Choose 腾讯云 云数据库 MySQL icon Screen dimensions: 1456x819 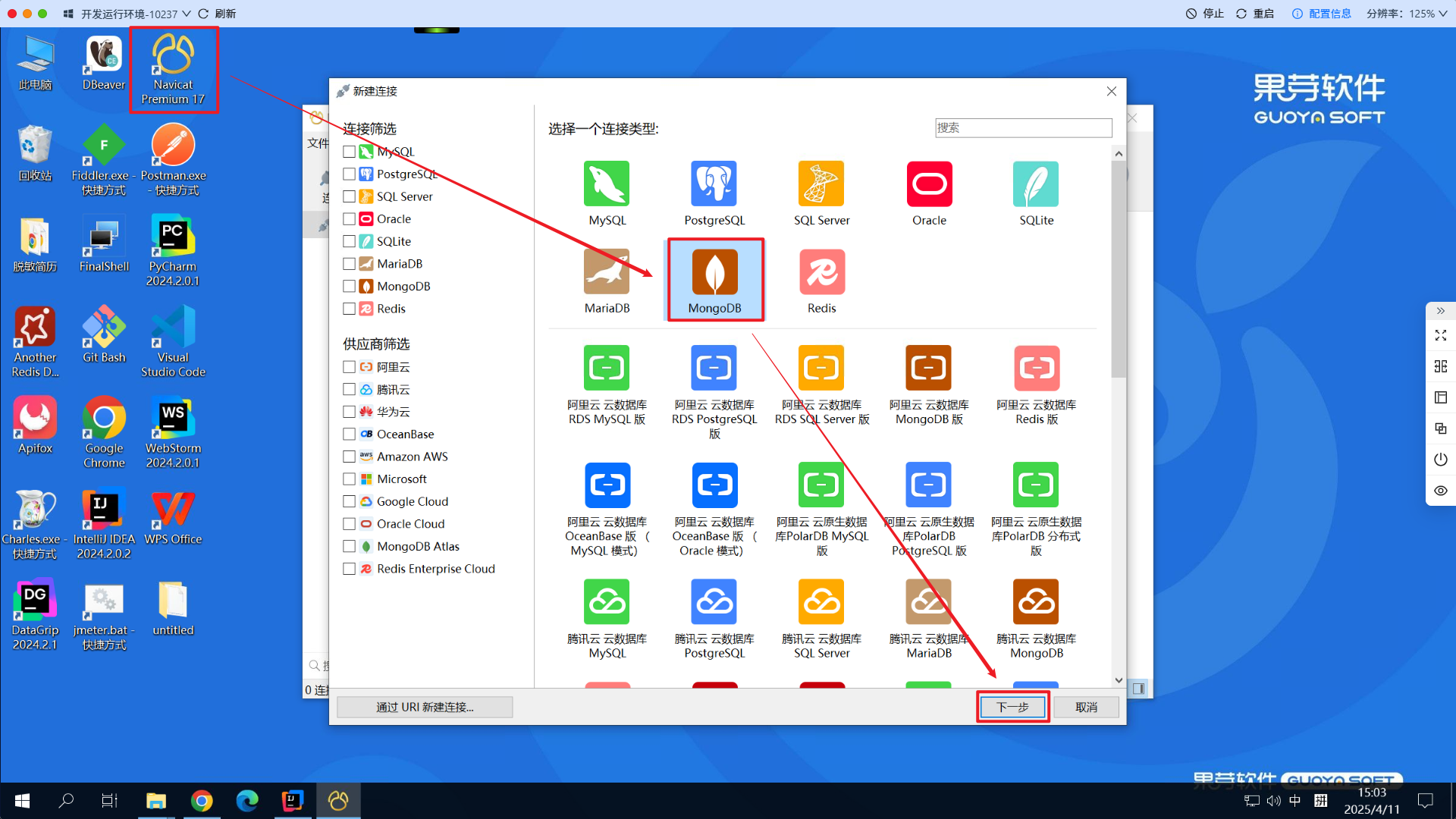tap(607, 602)
